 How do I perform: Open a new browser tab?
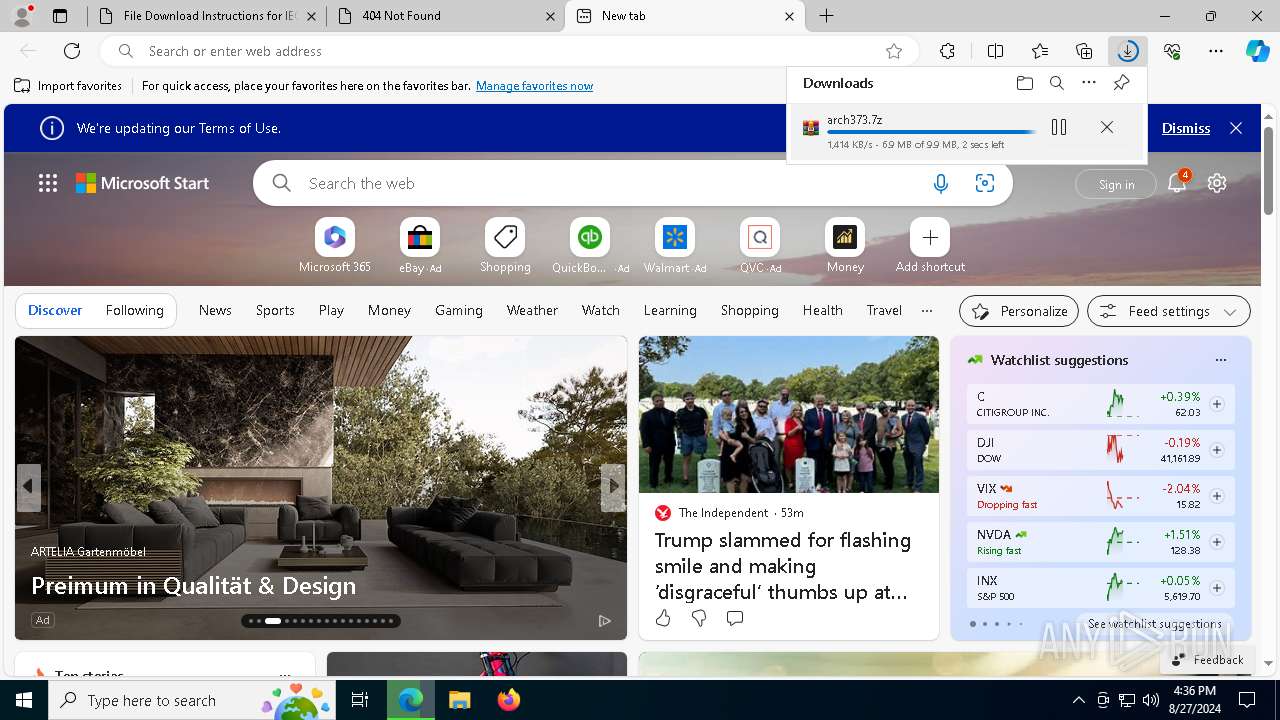[827, 16]
